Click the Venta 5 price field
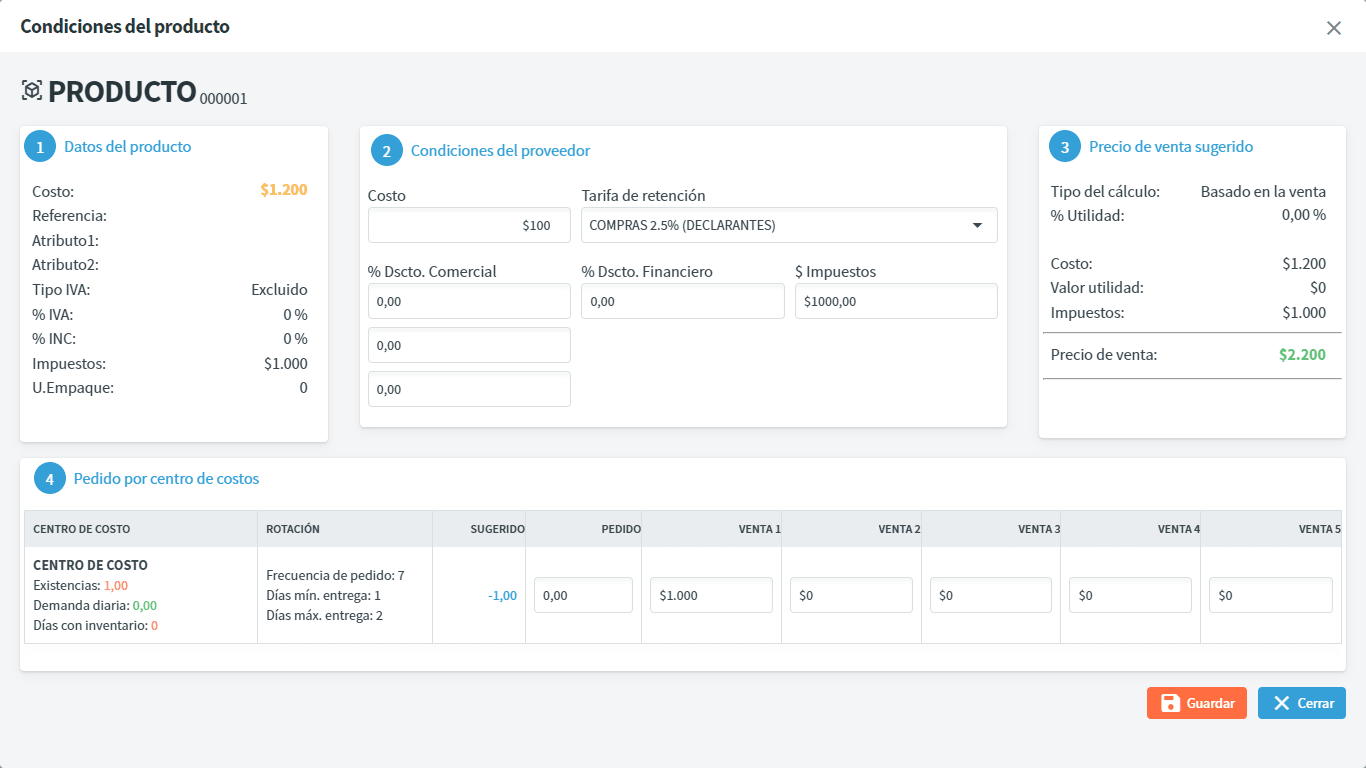Screen dimensions: 1366x768 (x=1271, y=595)
